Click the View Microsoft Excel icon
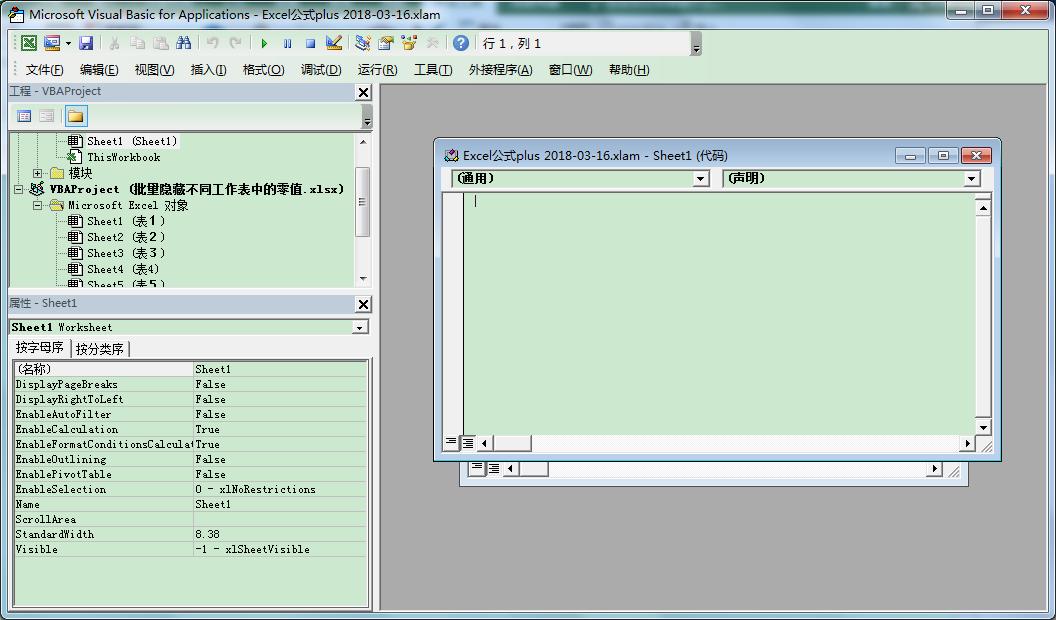 [x=29, y=43]
